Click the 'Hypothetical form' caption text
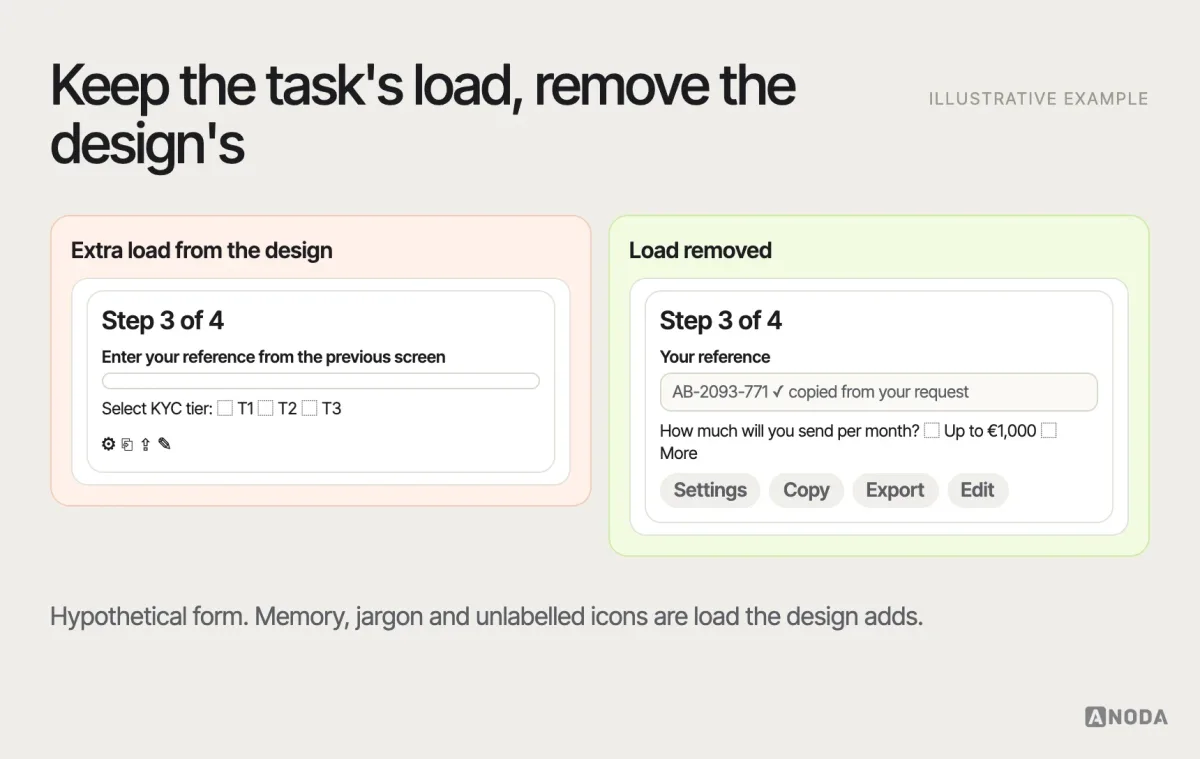This screenshot has width=1200, height=759. click(486, 616)
